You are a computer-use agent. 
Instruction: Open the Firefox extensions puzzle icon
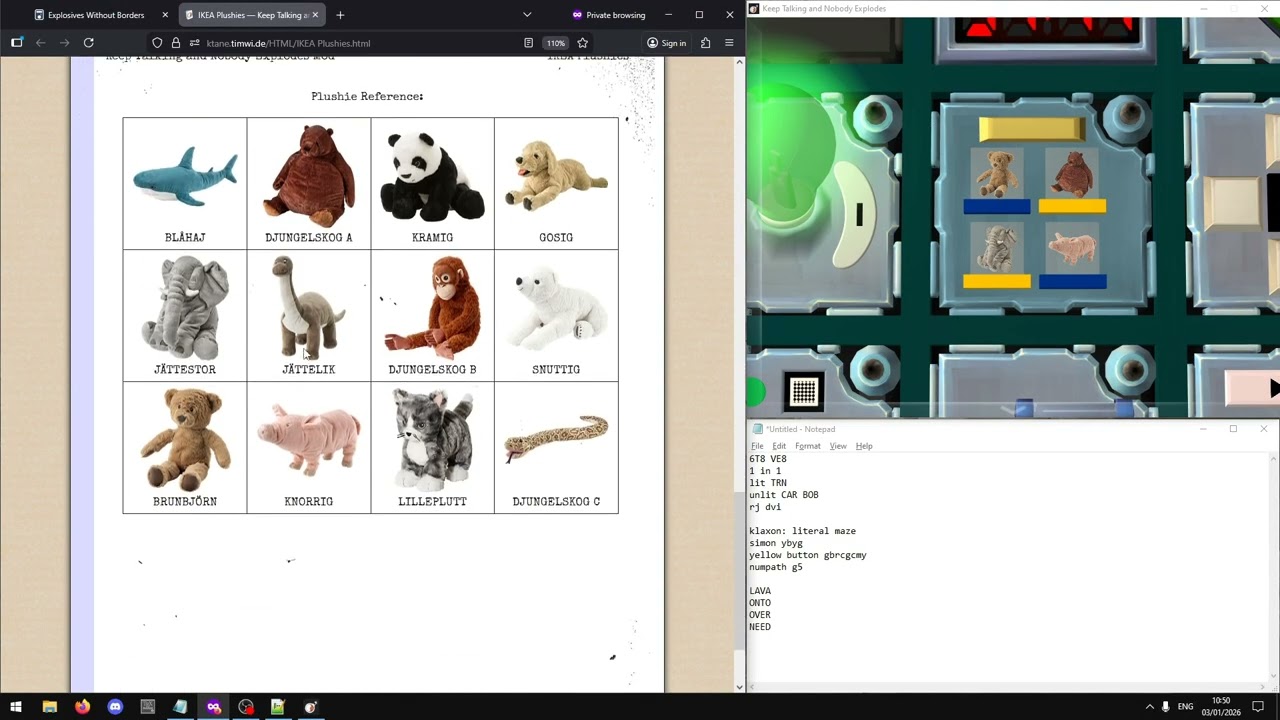click(706, 43)
